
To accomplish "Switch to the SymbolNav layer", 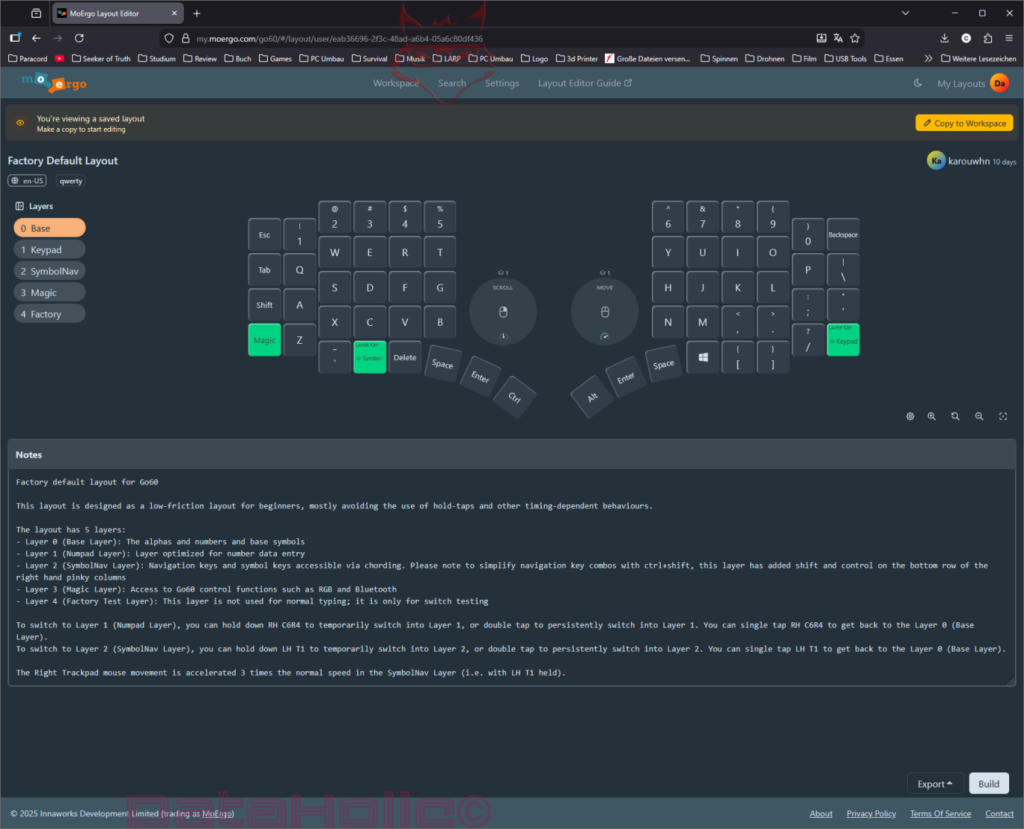I will 49,271.
